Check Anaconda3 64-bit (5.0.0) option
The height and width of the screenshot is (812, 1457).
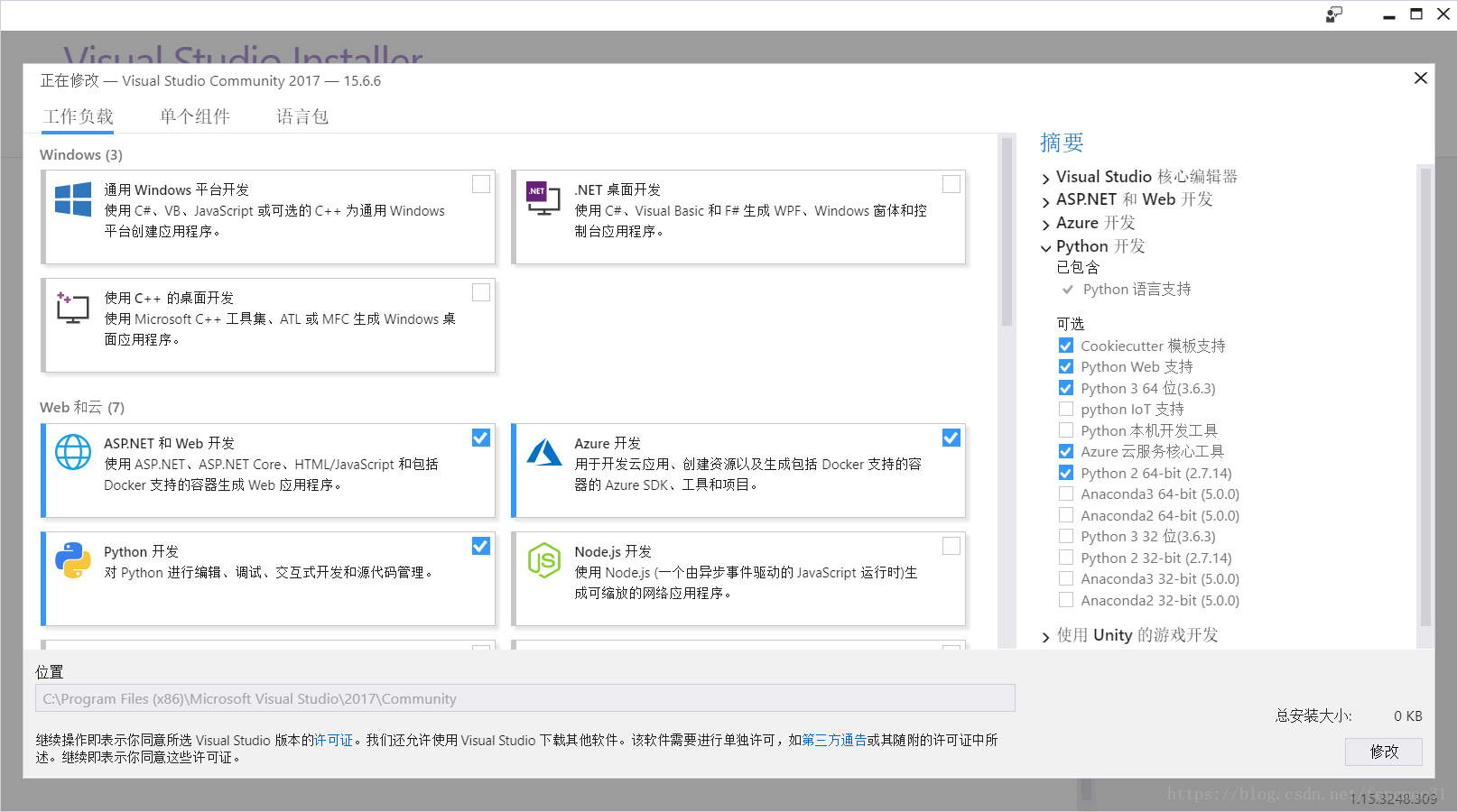[x=1066, y=494]
